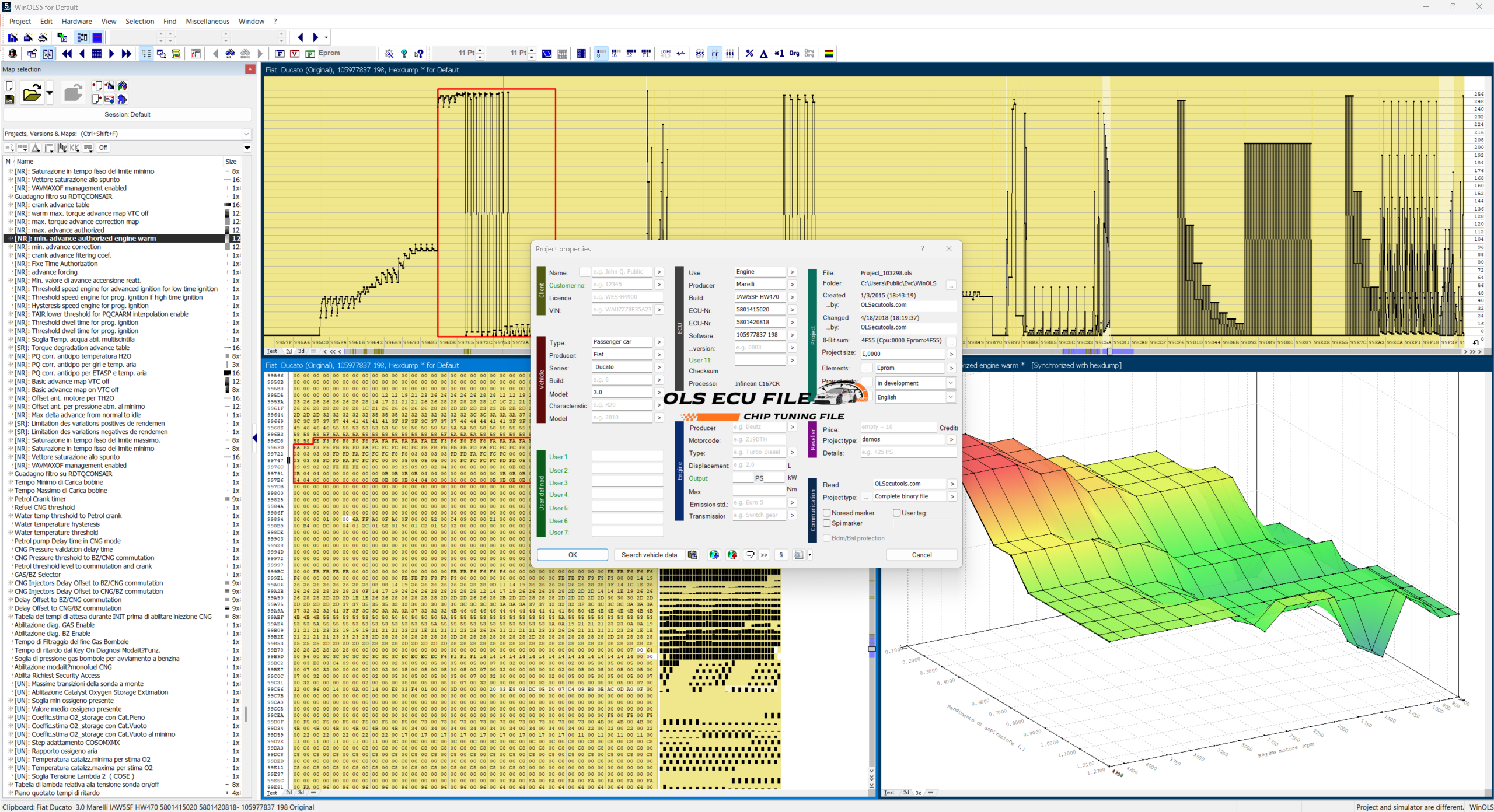1494x812 pixels.
Task: Enable the Spi marker checkbox
Action: [826, 523]
